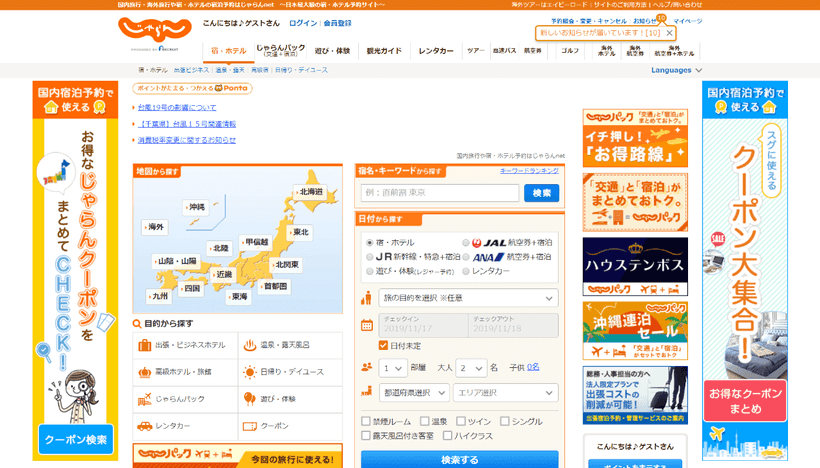Open the room count dropdown
Viewport: 820px width, 468px height.
click(393, 368)
